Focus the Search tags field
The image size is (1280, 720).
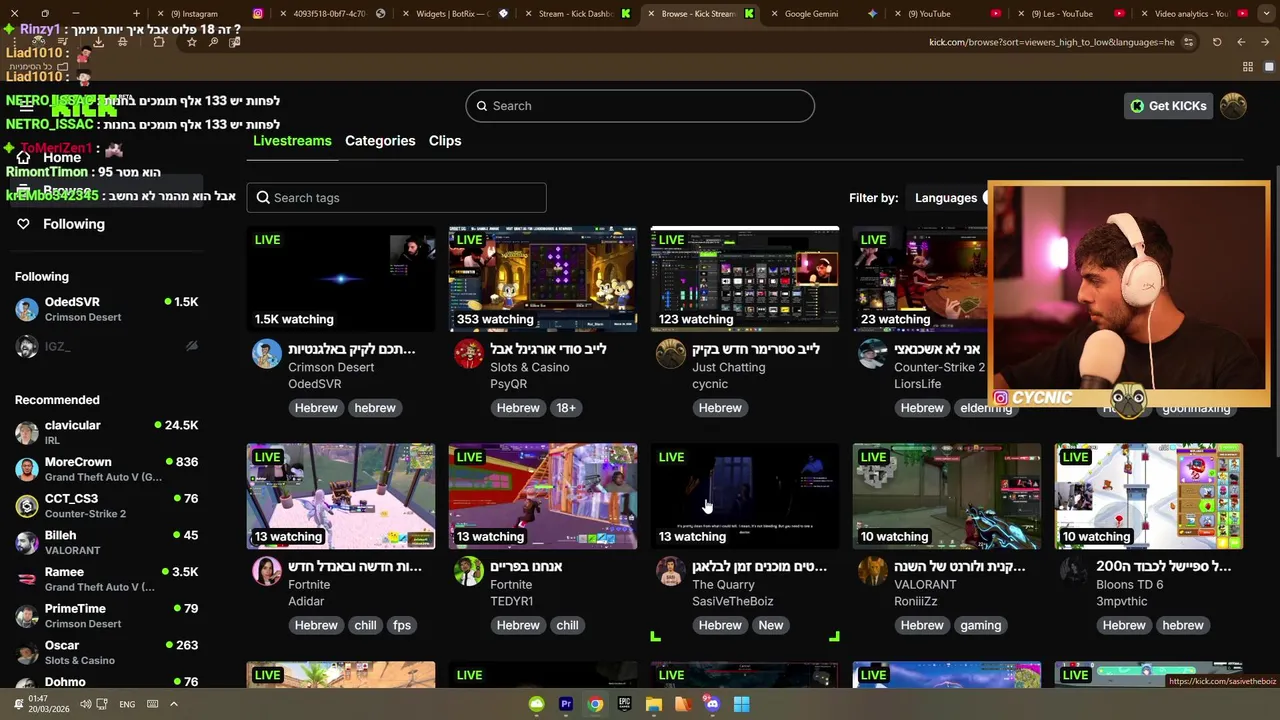[x=397, y=198]
